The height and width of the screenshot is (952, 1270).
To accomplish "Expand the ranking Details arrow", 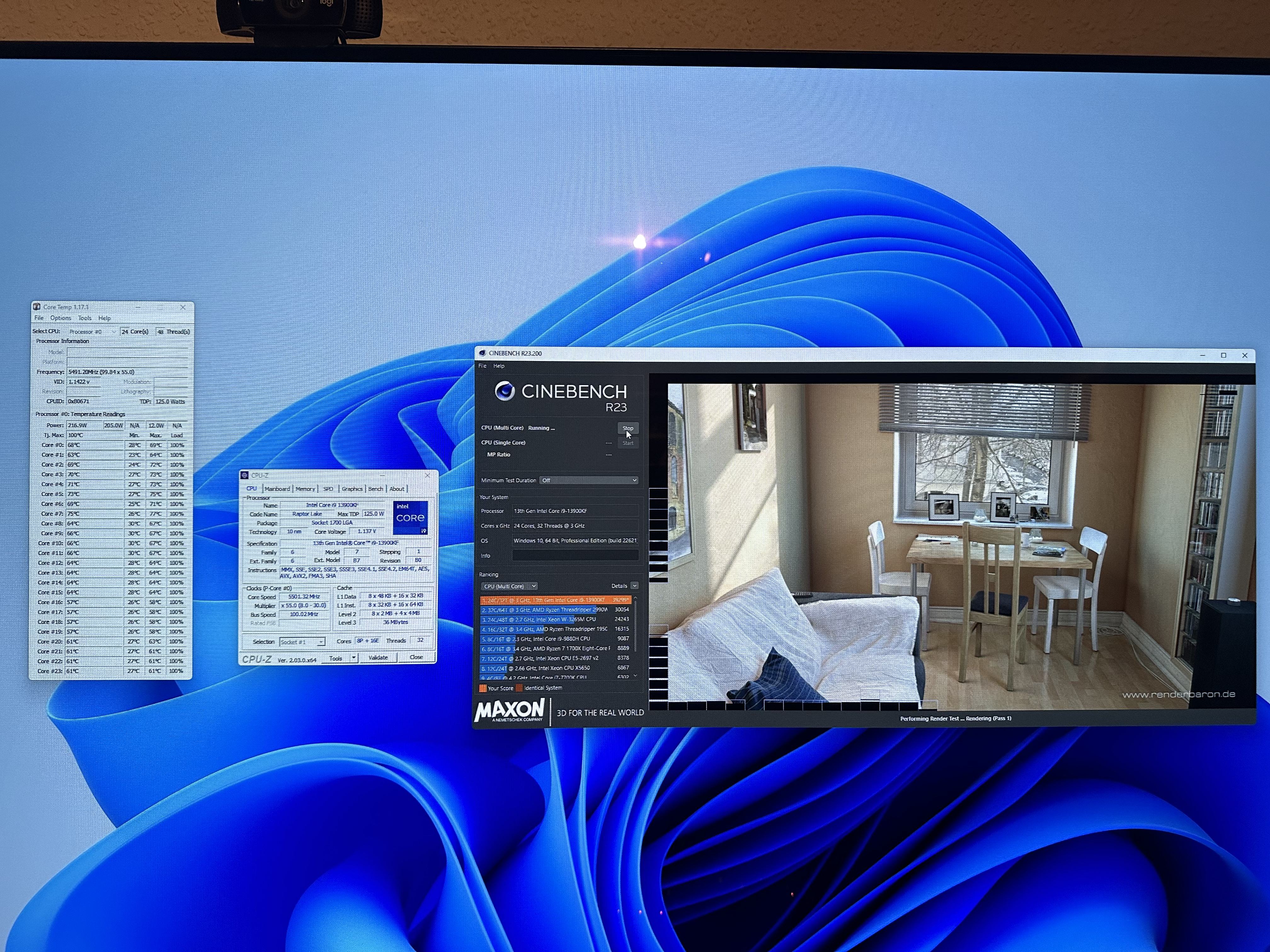I will (634, 586).
